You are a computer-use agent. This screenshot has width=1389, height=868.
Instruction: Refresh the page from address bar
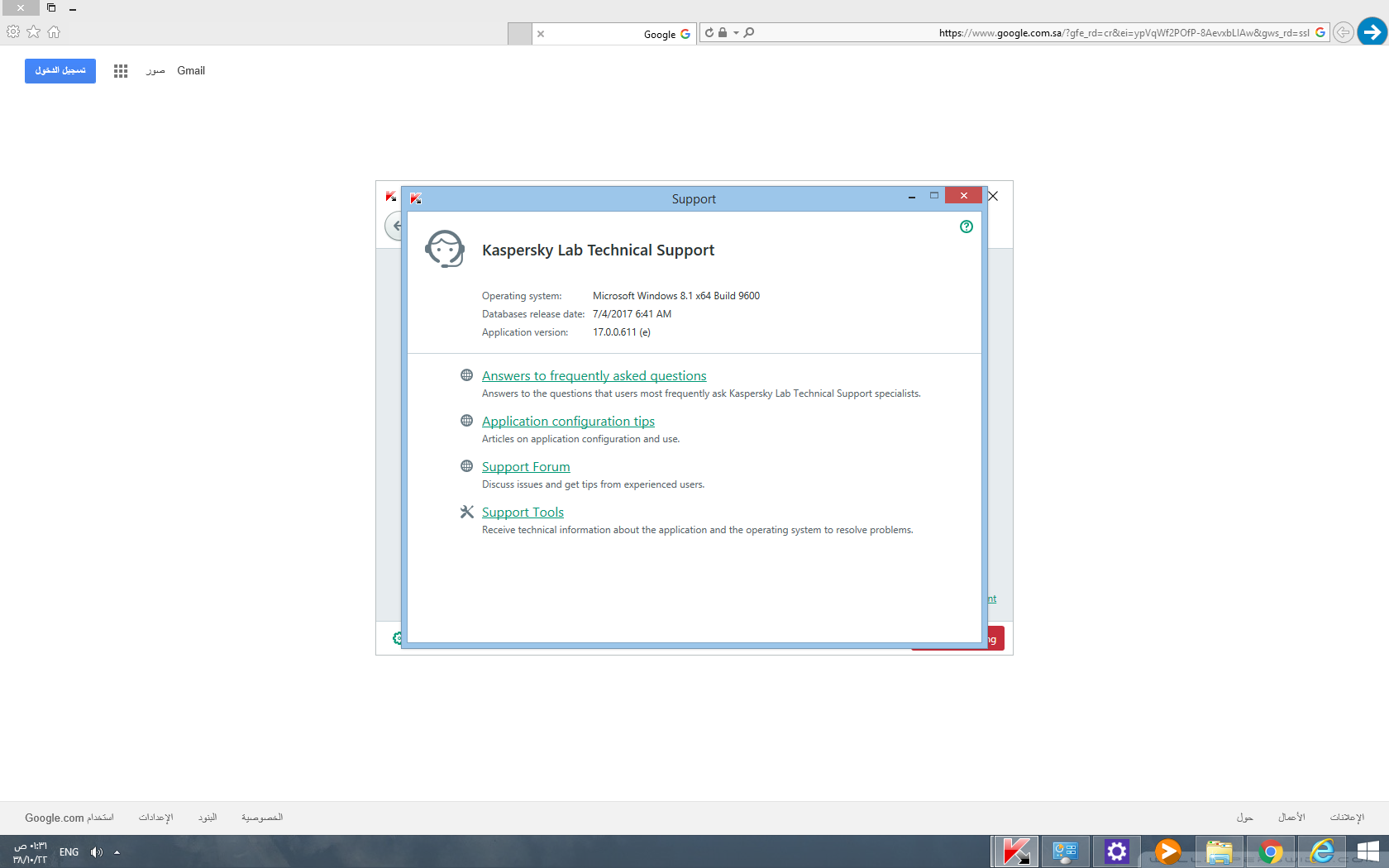point(709,32)
